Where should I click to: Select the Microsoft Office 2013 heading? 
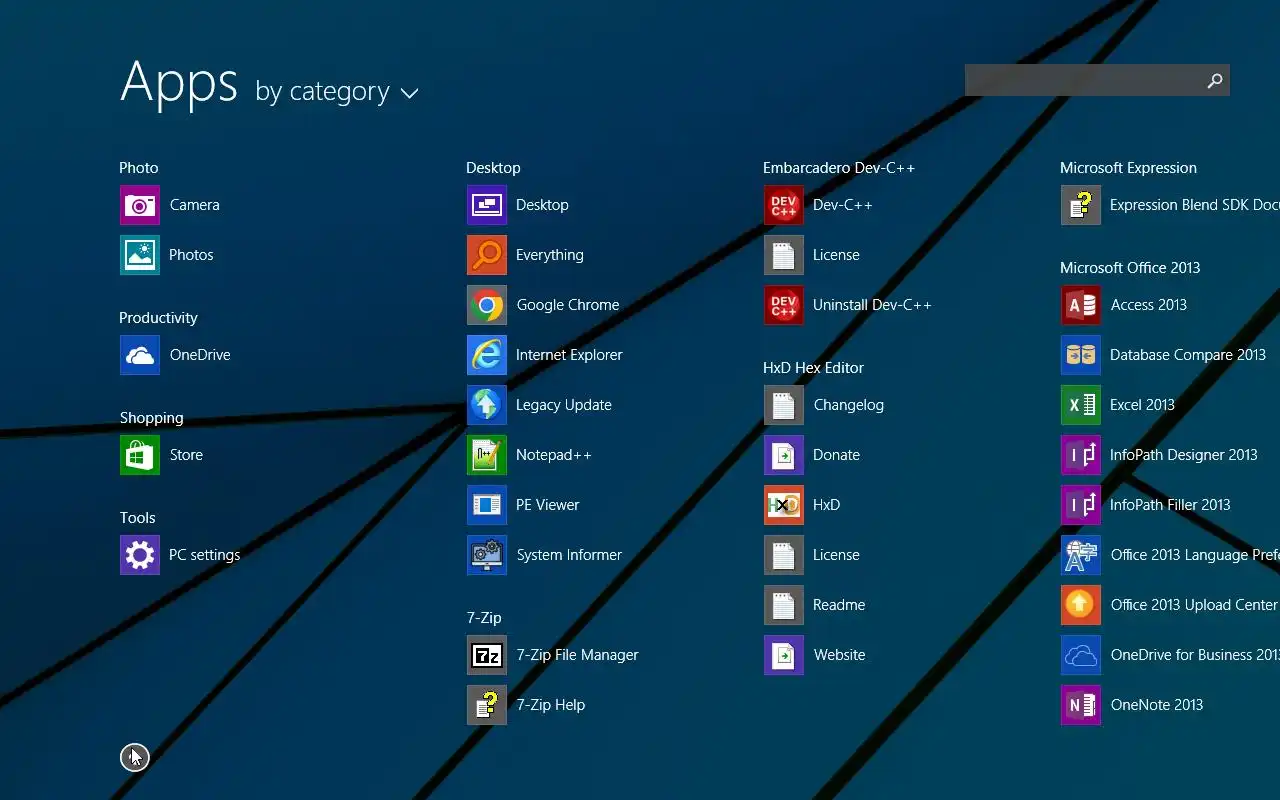pyautogui.click(x=1130, y=268)
